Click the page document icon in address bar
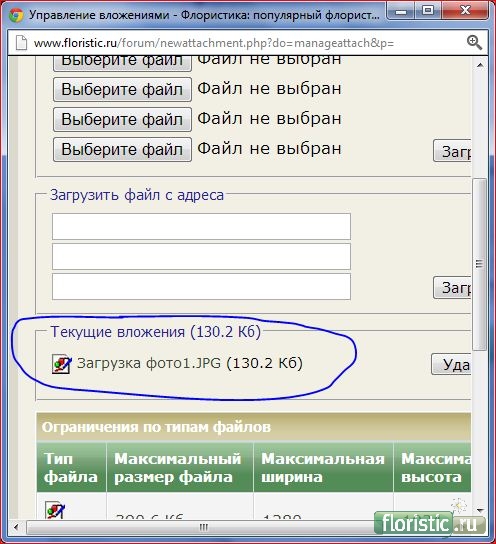 (21, 43)
